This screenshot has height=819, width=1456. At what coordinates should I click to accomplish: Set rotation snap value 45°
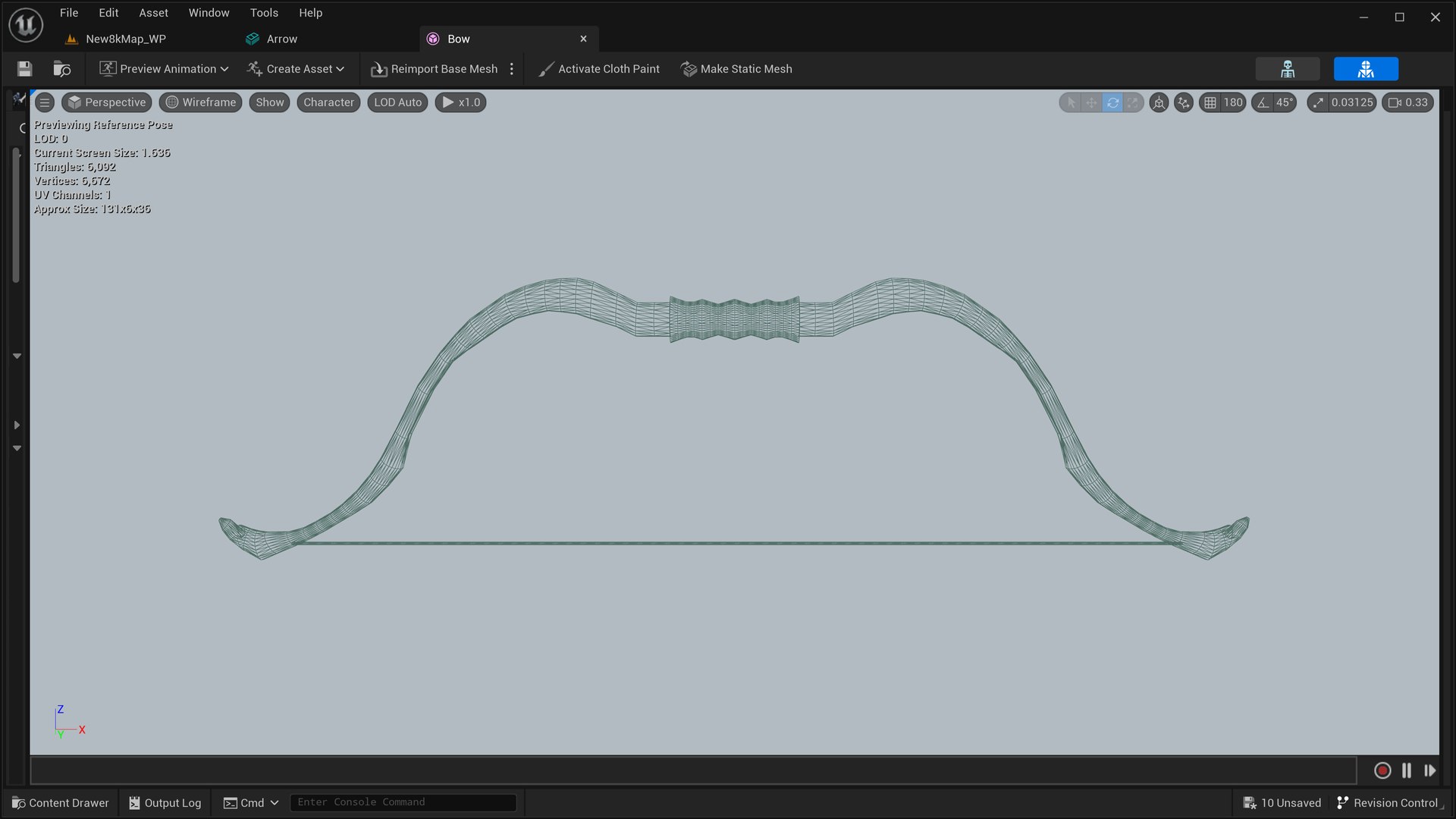(x=1285, y=102)
